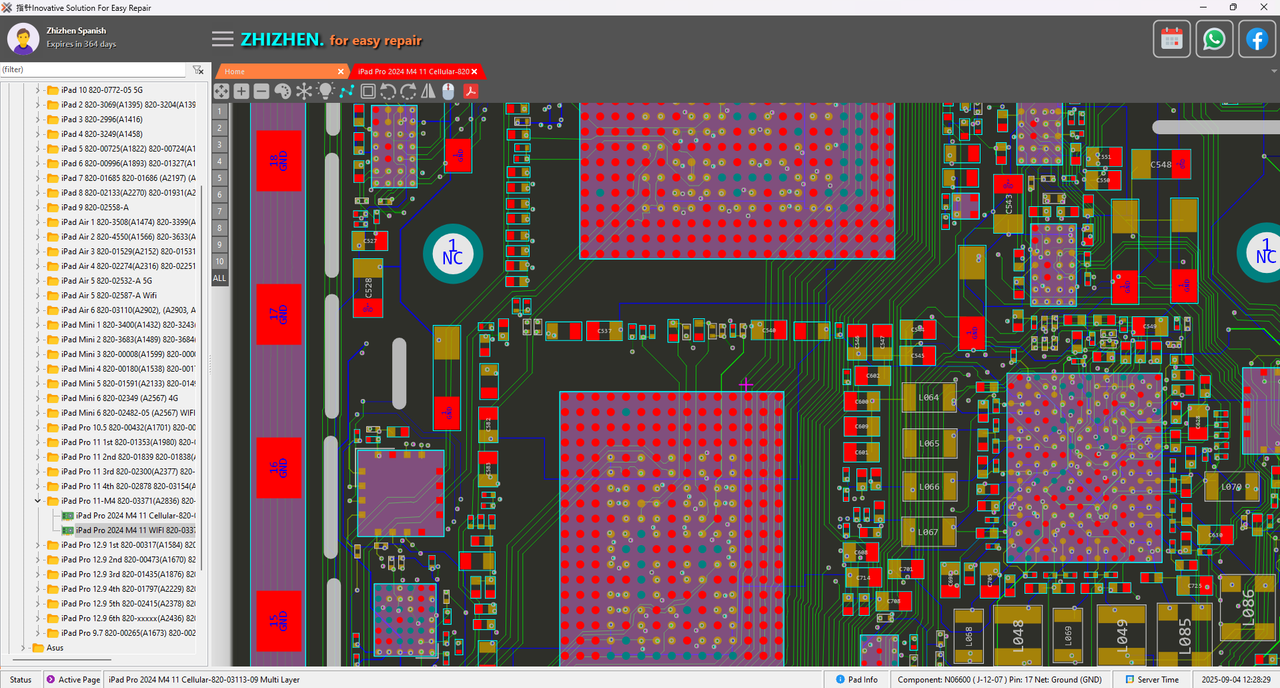The width and height of the screenshot is (1280, 688).
Task: Close the iPad Pro 2024 M4 11 Cellular tab
Action: (474, 72)
